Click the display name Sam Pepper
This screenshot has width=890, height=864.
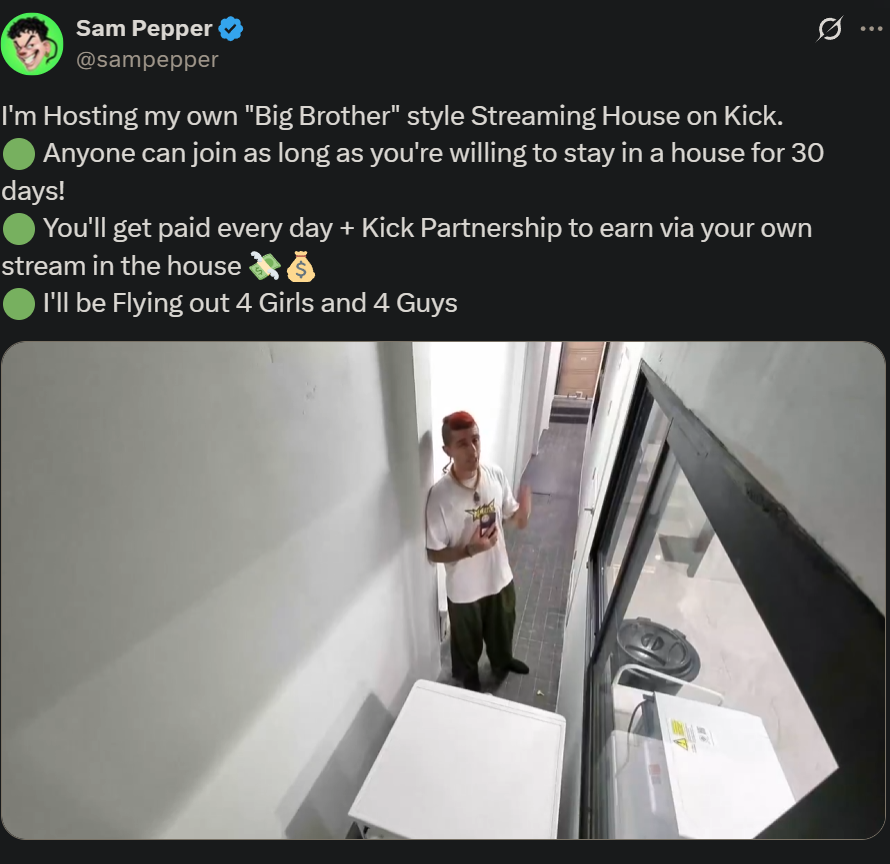(143, 30)
